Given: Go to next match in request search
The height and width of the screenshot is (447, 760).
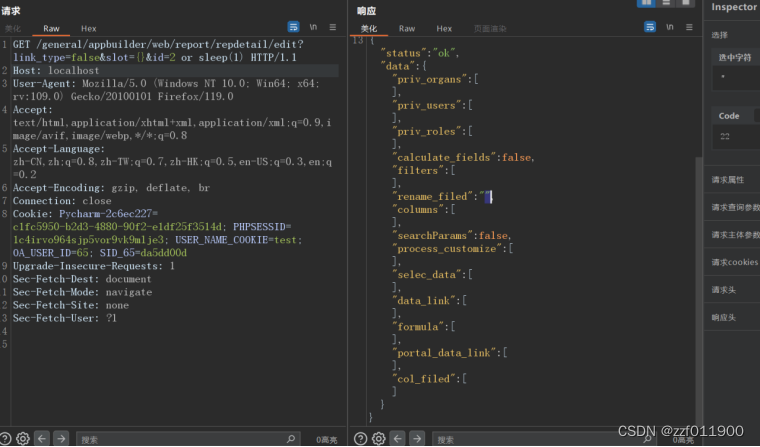Looking at the screenshot, I should point(61,438).
